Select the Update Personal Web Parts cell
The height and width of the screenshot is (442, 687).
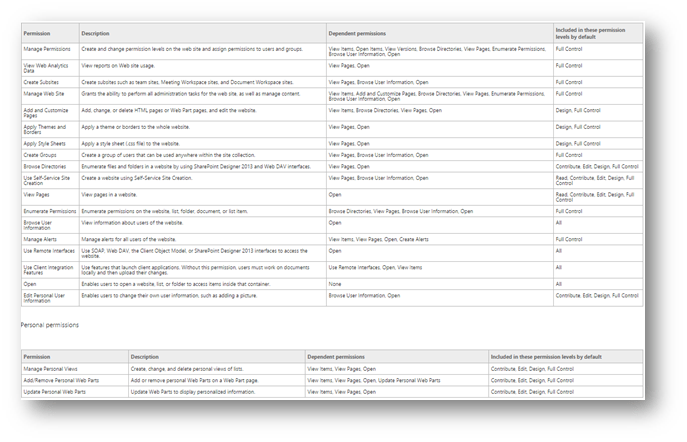pyautogui.click(x=58, y=393)
